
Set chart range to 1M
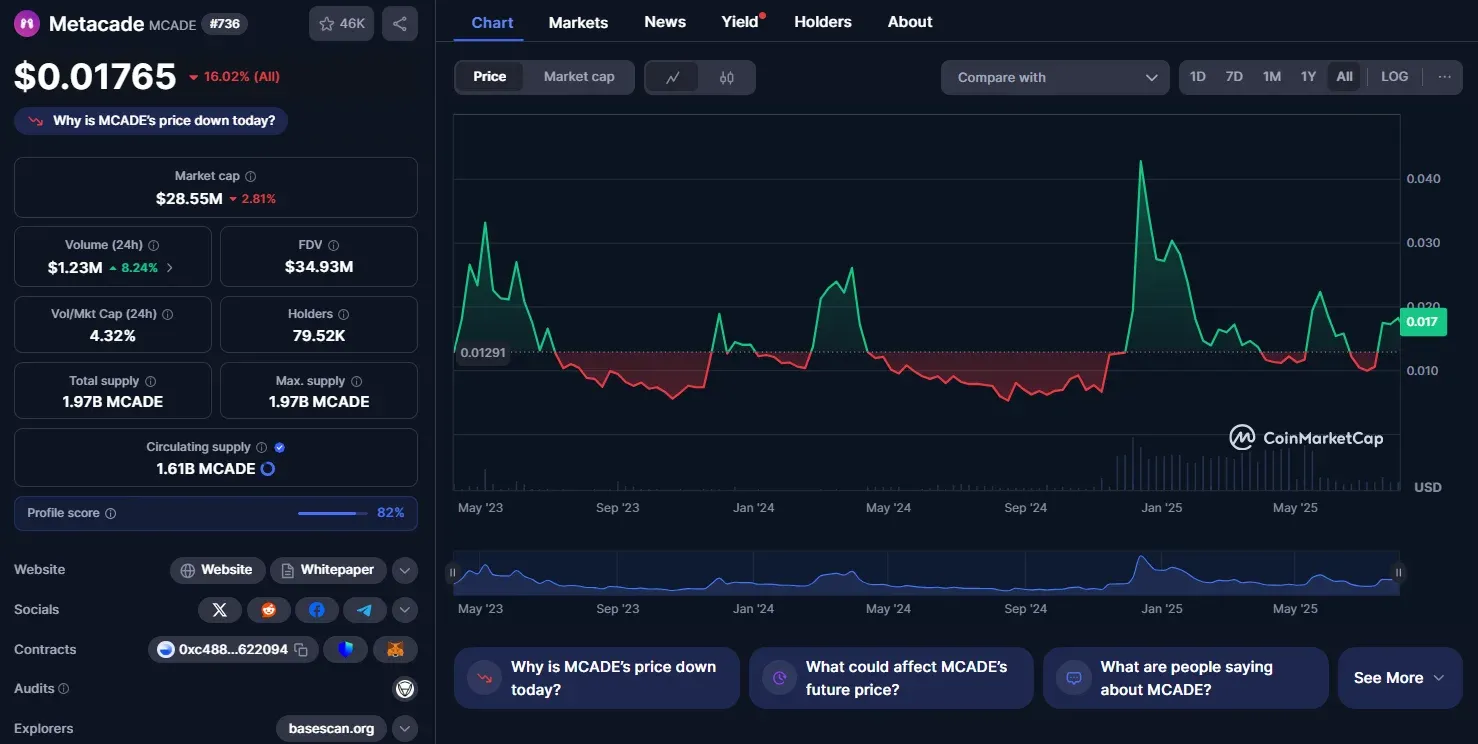tap(1272, 77)
